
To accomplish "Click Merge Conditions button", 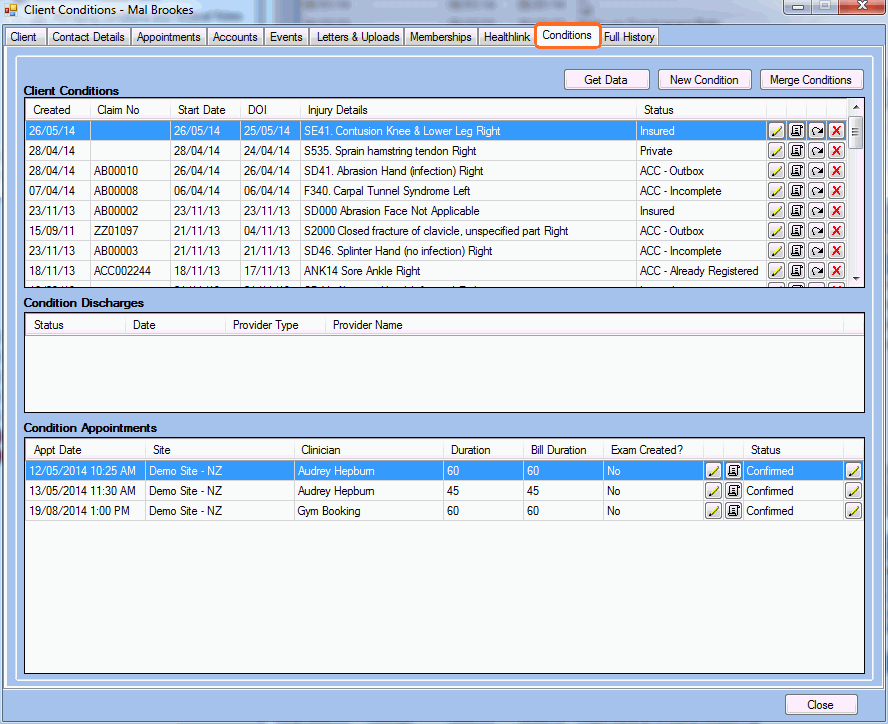I will pos(812,80).
